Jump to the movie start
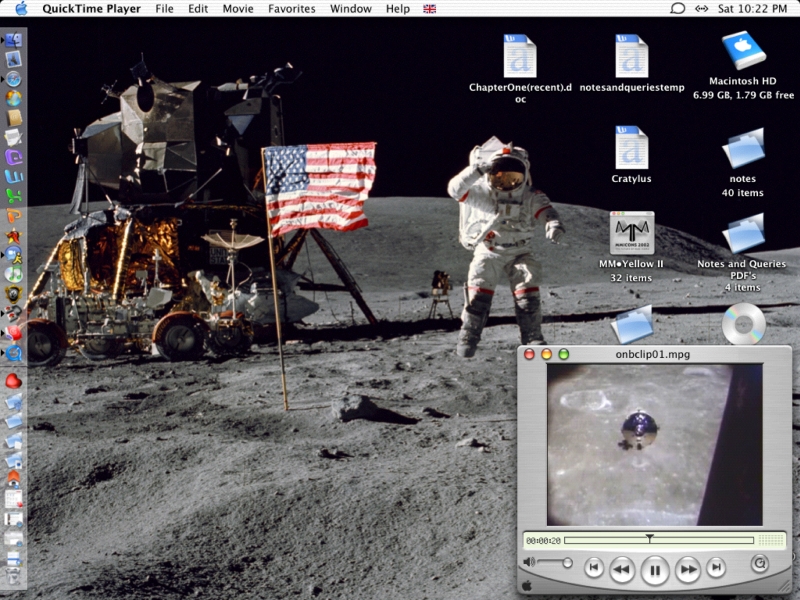Viewport: 800px width, 600px height. click(594, 569)
